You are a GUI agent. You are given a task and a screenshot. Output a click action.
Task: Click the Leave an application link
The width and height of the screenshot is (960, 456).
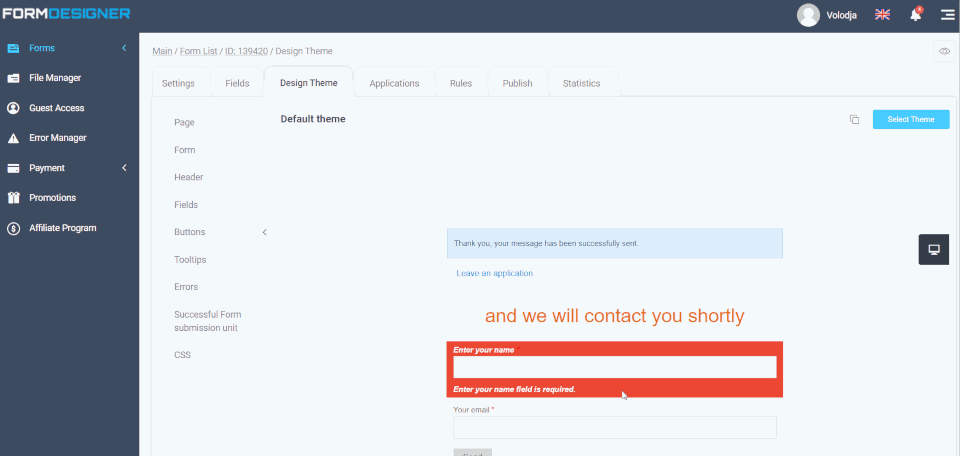[x=495, y=273]
